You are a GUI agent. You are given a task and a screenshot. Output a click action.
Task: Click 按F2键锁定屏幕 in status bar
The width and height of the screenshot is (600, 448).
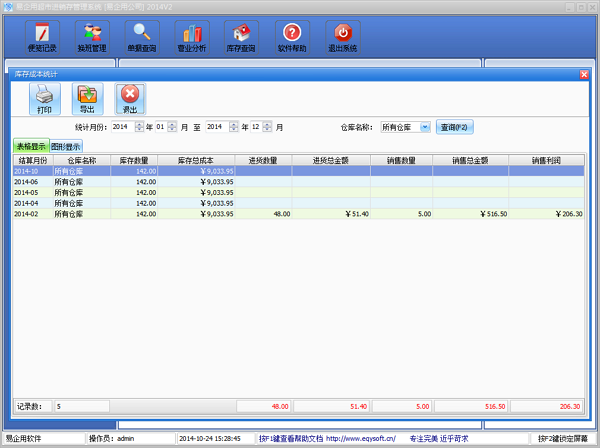(x=562, y=438)
